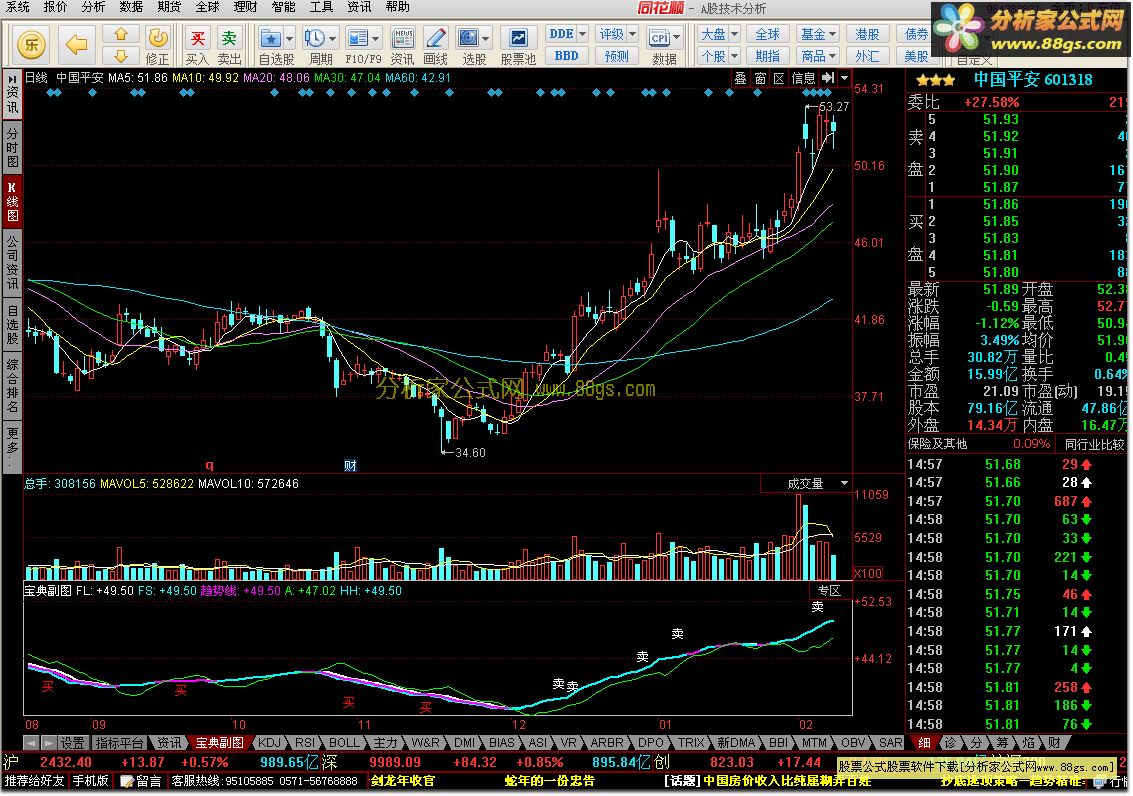The height and width of the screenshot is (796, 1133).
Task: Open the 报价 menu
Action: coord(55,7)
